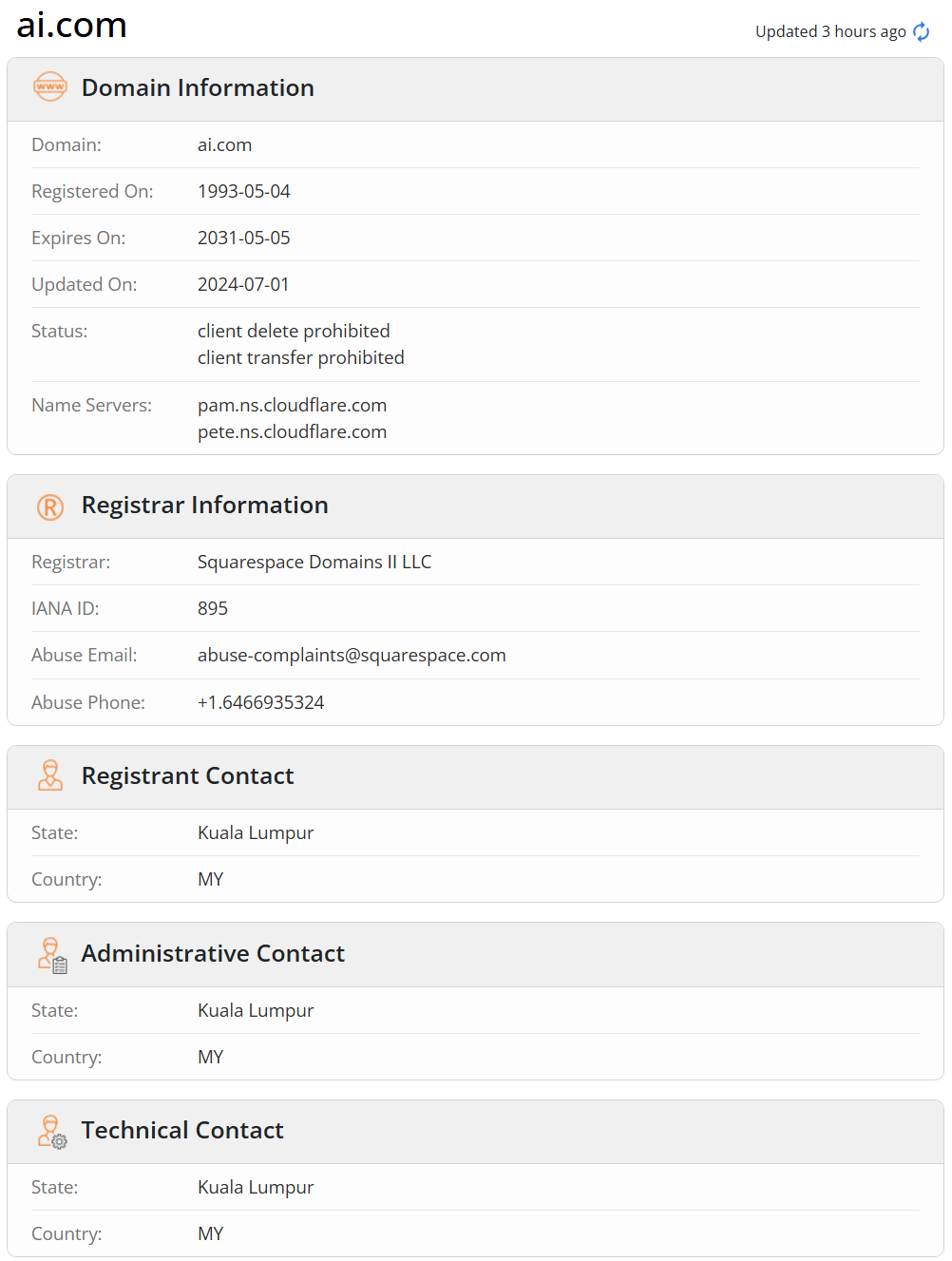Click the Squarespace Domains II LLC registrar name
Image resolution: width=952 pixels, height=1261 pixels.
[314, 563]
